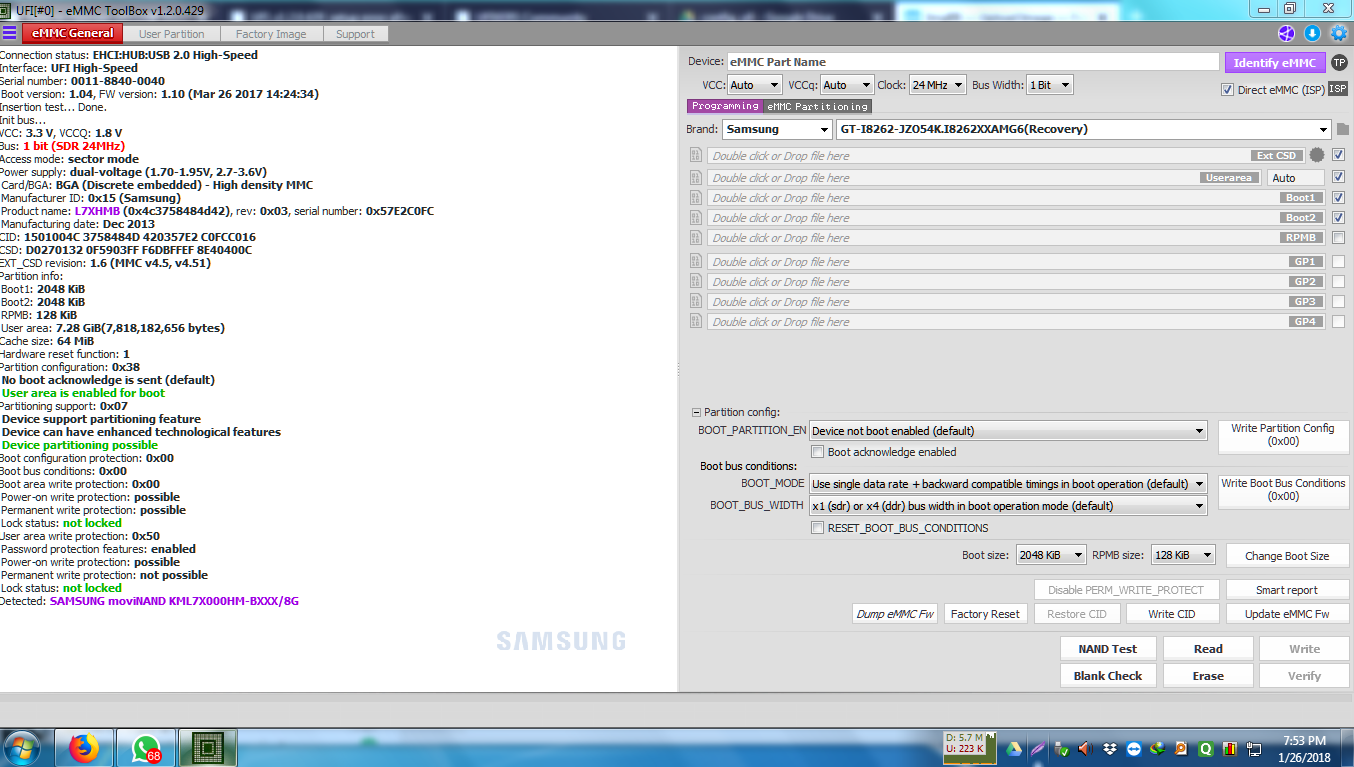Click the Google Drive tray icon

coord(1013,748)
